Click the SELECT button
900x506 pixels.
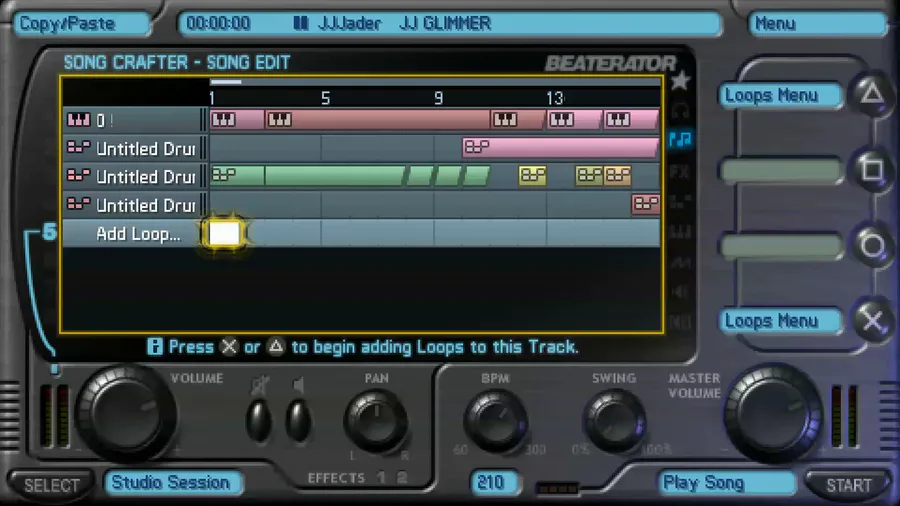click(x=52, y=485)
